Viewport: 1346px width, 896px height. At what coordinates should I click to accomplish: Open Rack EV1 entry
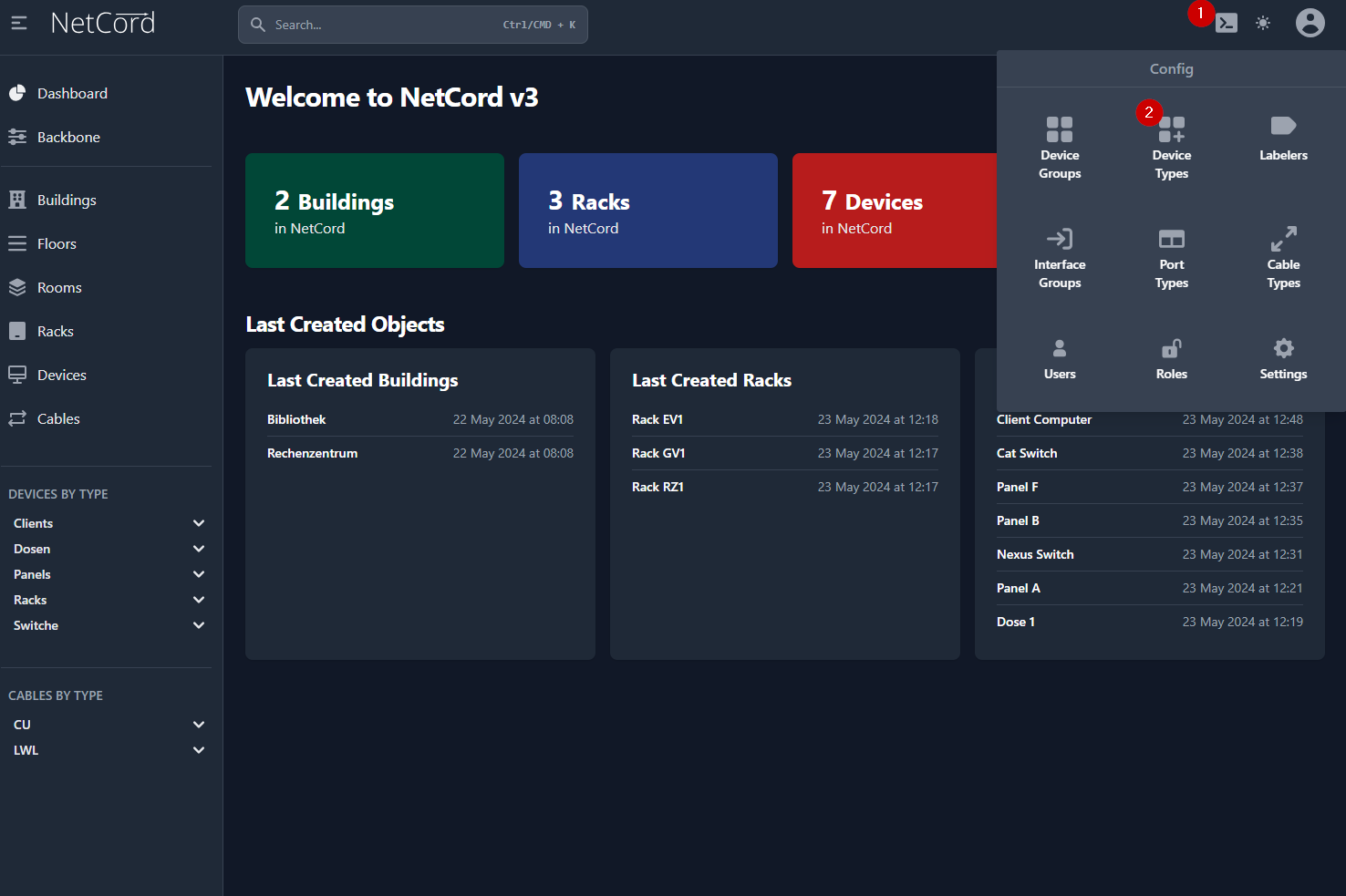(657, 419)
